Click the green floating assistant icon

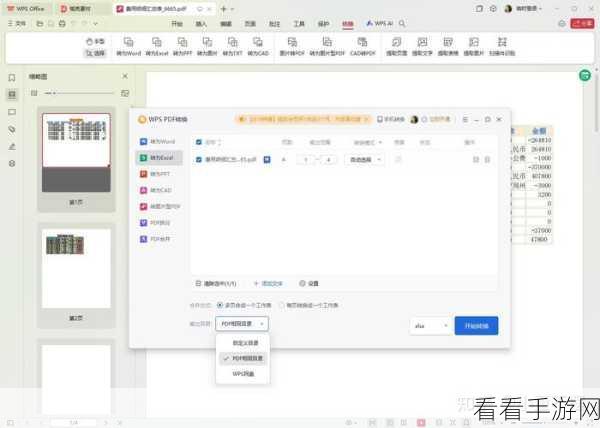[585, 75]
